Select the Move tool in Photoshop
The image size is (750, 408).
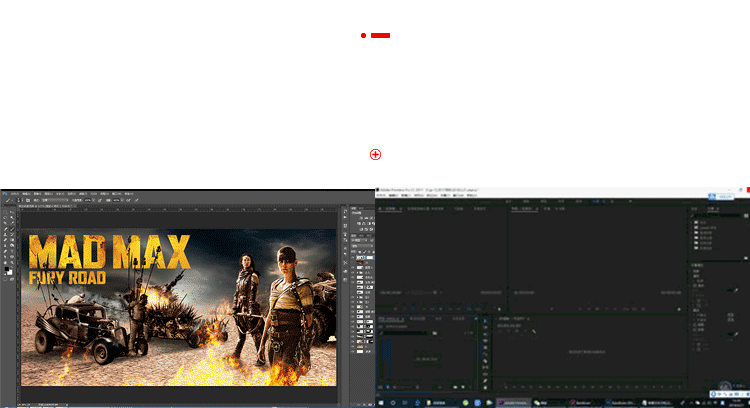pyautogui.click(x=12, y=212)
